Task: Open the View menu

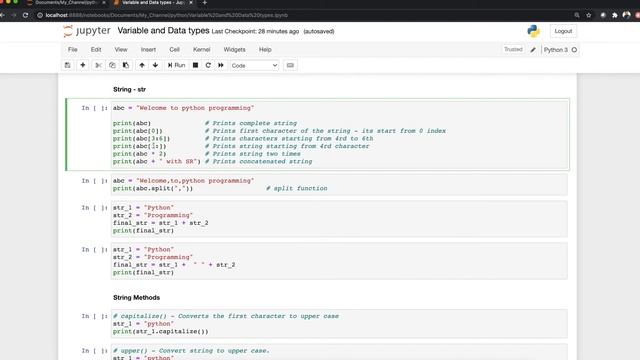Action: point(121,49)
